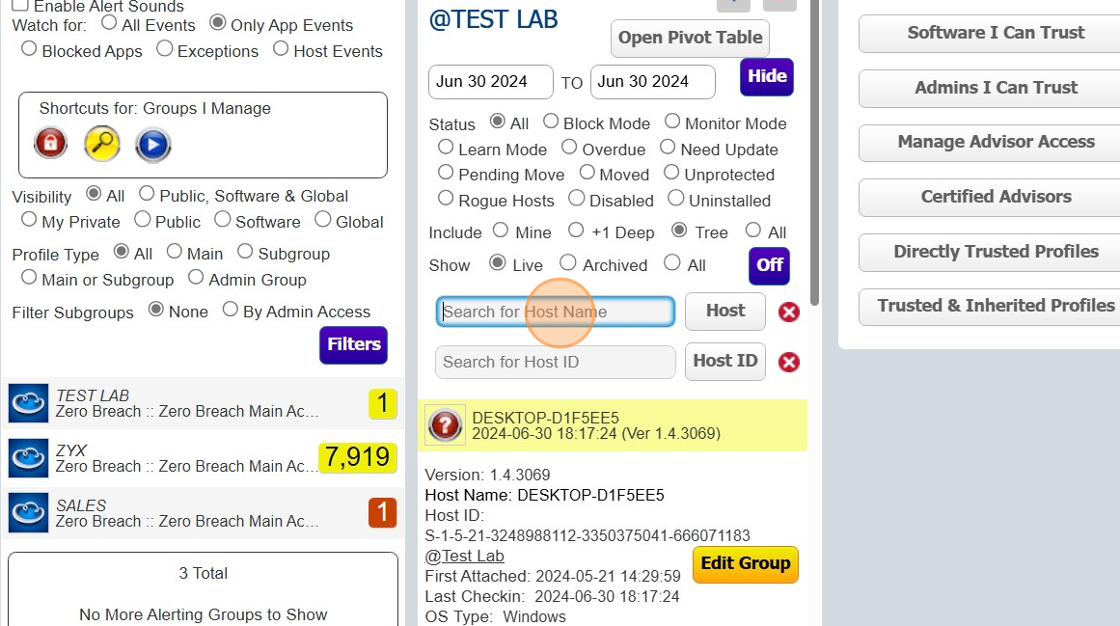Click the blue play shortcut icon

click(x=153, y=144)
